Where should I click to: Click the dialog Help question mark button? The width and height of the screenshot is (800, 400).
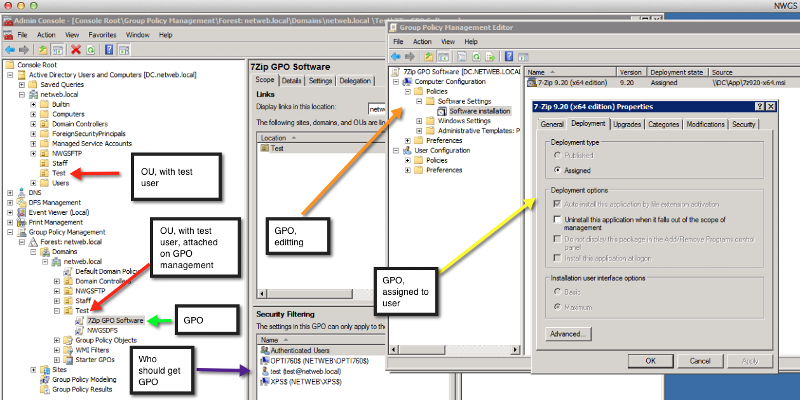(x=760, y=106)
